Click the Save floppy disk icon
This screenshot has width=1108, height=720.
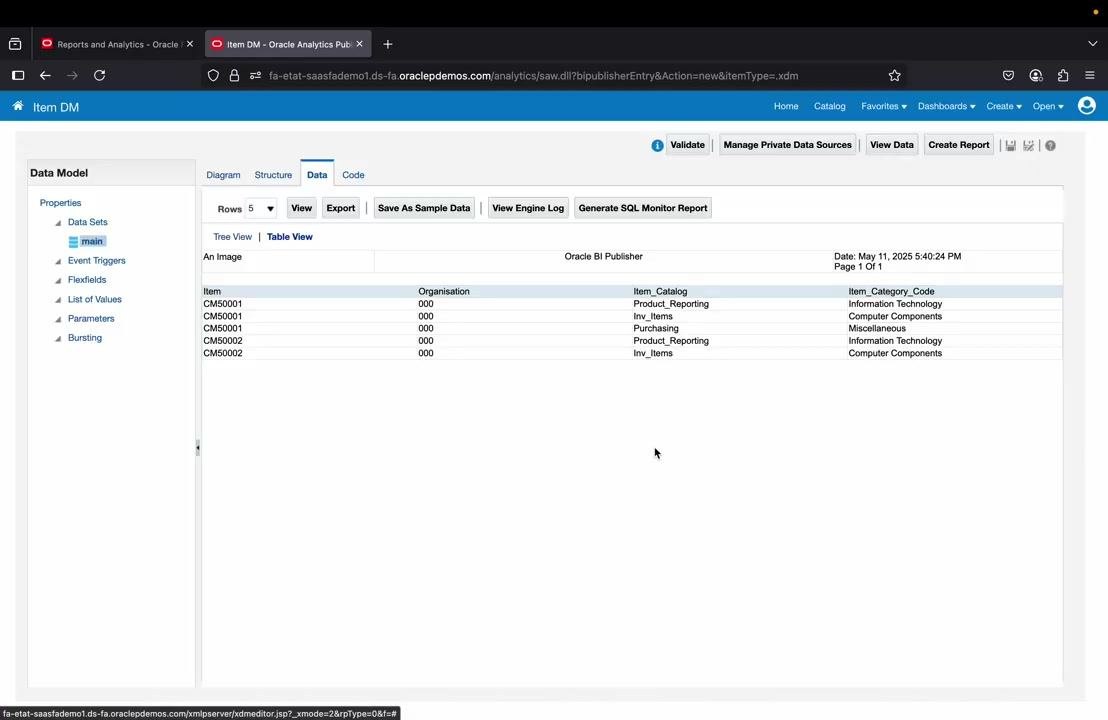pos(1010,146)
